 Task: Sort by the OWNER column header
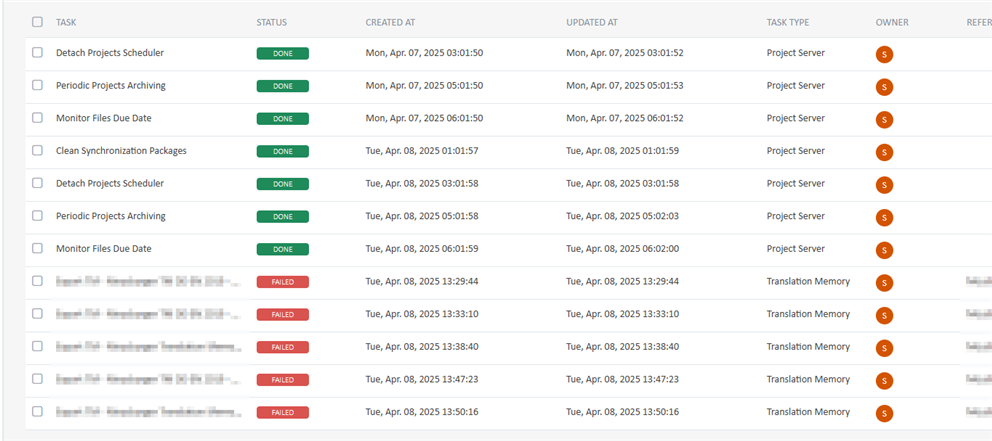[x=892, y=22]
